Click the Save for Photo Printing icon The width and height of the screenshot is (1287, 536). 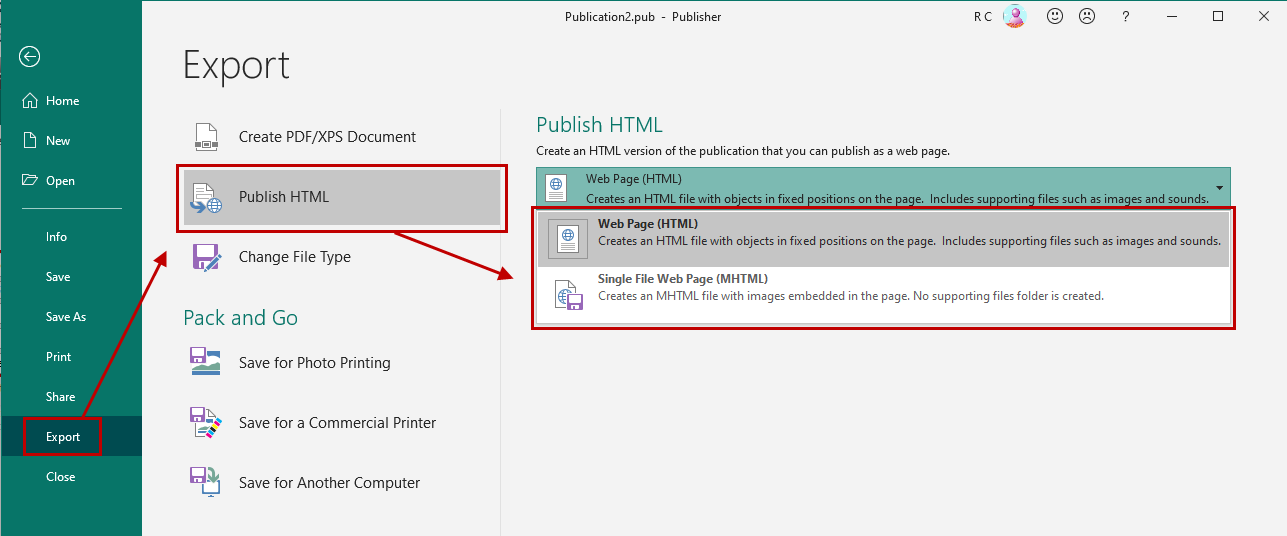pos(206,363)
